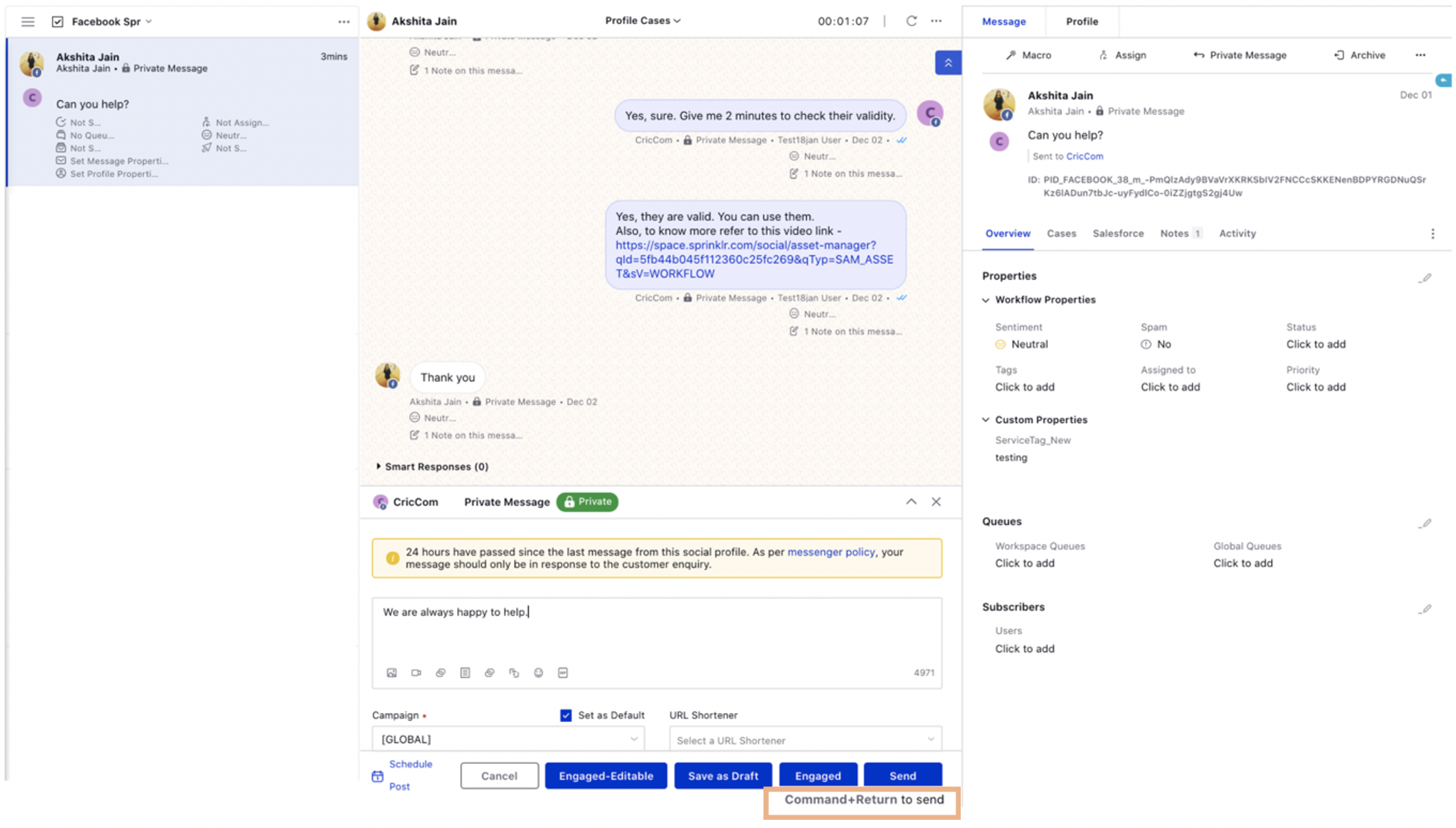Click the document/canned response icon in composer
The image size is (1456, 828).
point(465,673)
